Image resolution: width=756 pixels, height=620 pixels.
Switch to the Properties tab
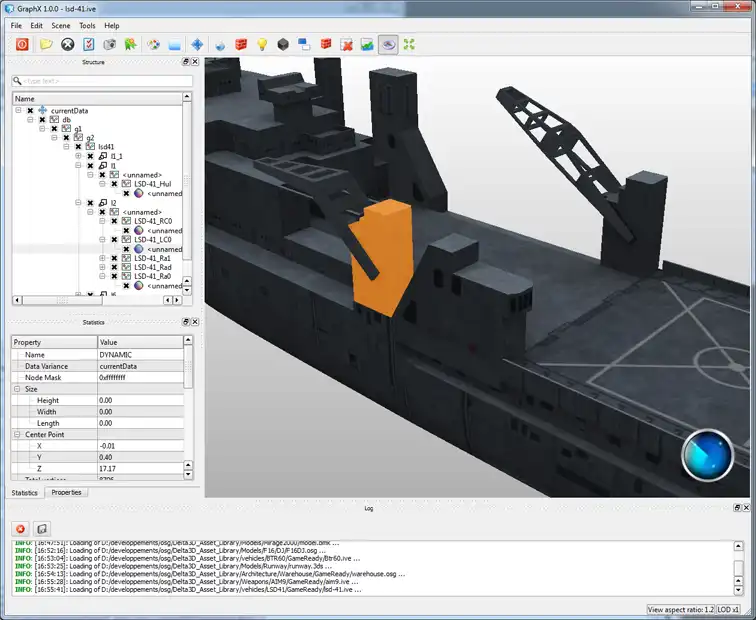coord(67,492)
